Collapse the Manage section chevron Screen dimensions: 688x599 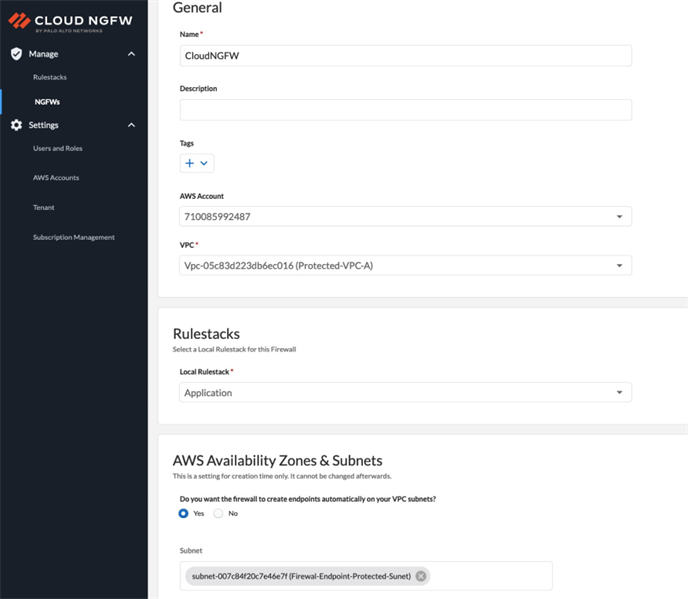pos(131,54)
